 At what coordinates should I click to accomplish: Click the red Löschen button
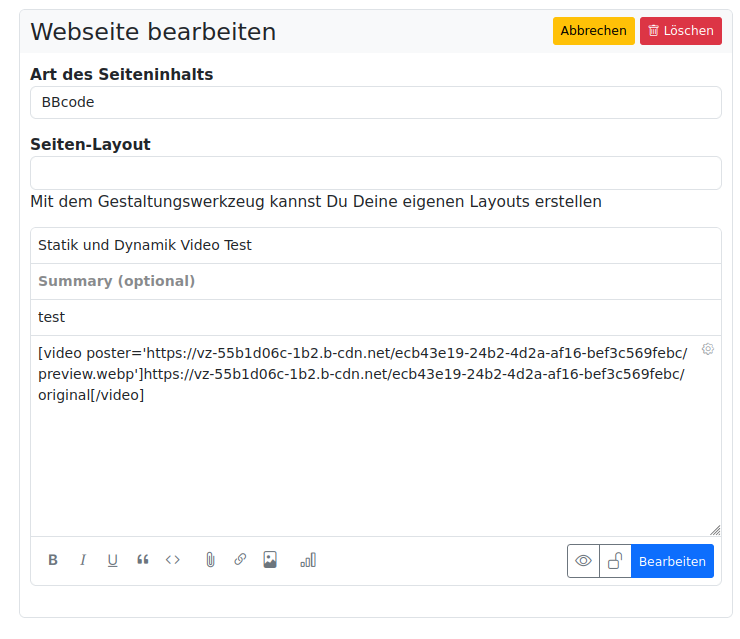(x=680, y=31)
